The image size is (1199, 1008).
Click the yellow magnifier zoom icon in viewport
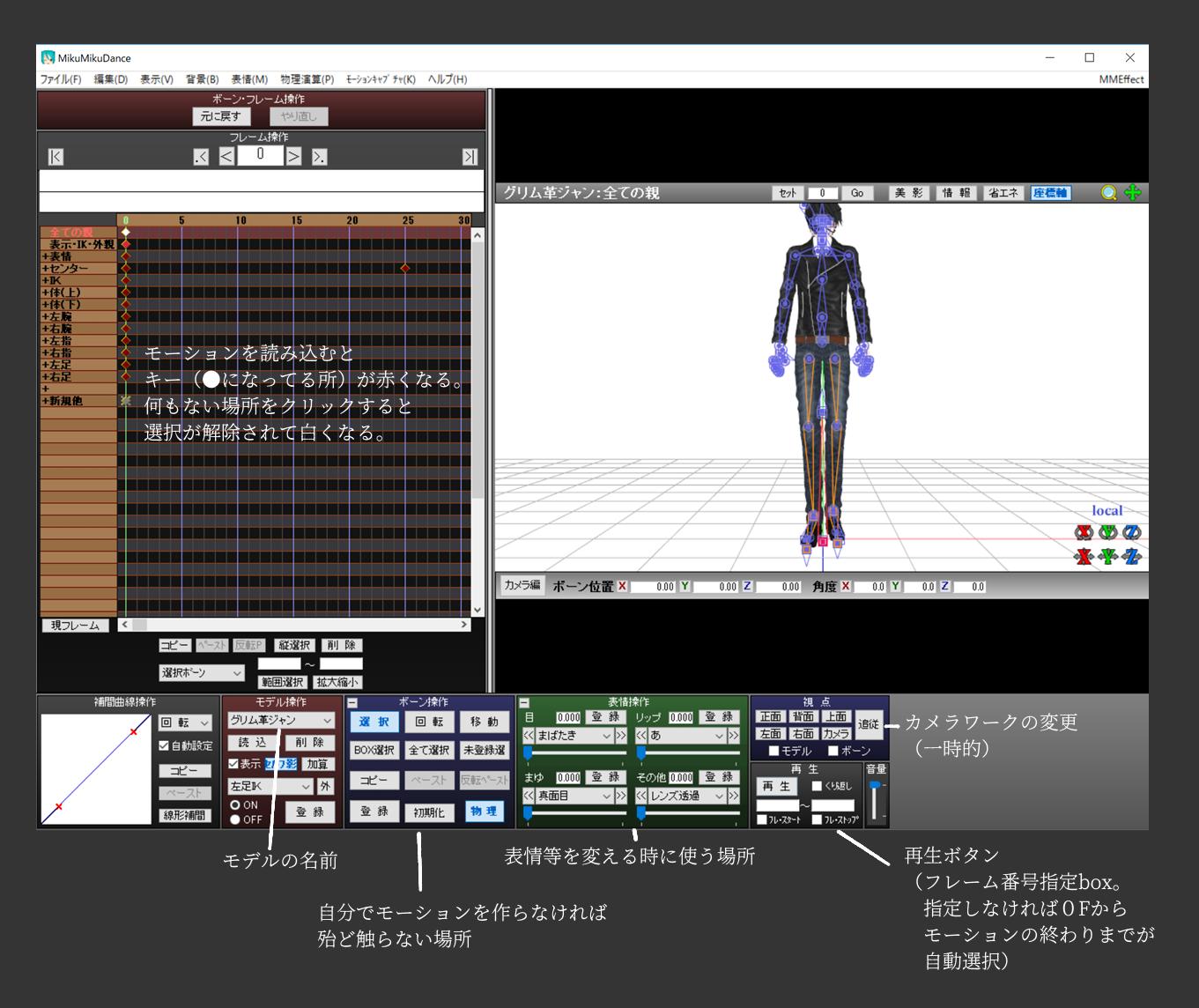tap(1109, 193)
